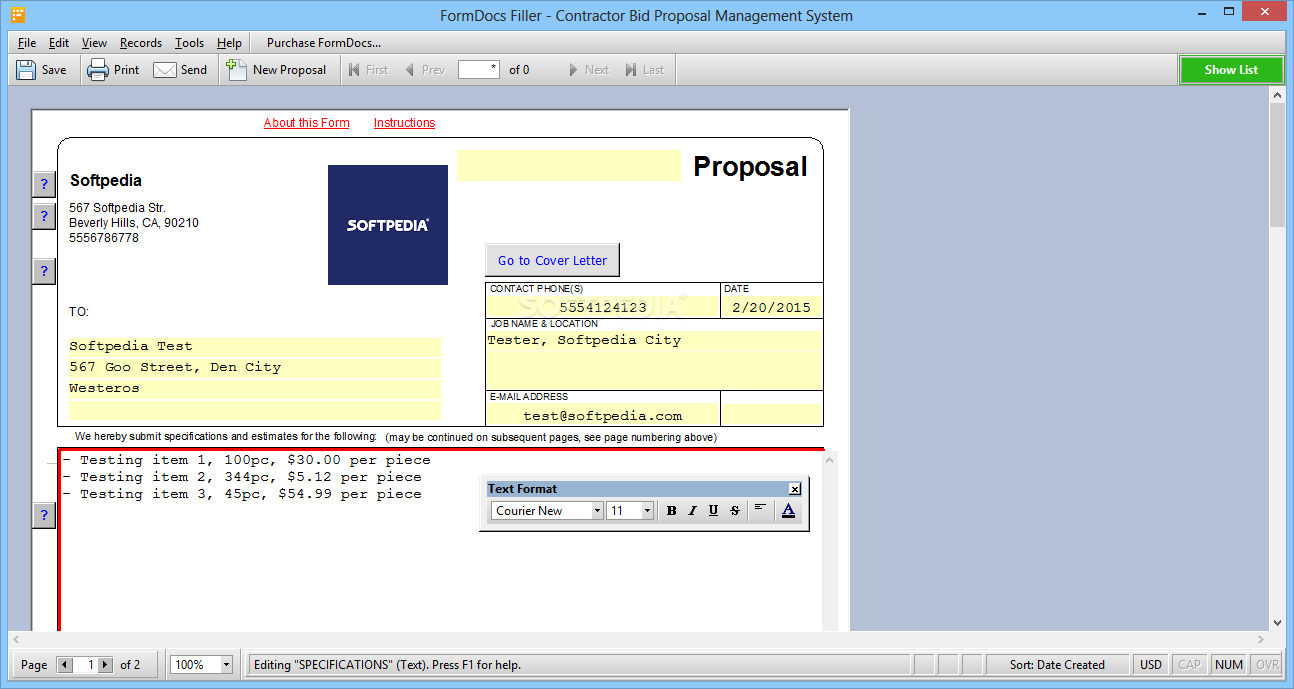Click the record number box in toolbar
1294x689 pixels.
[x=479, y=70]
